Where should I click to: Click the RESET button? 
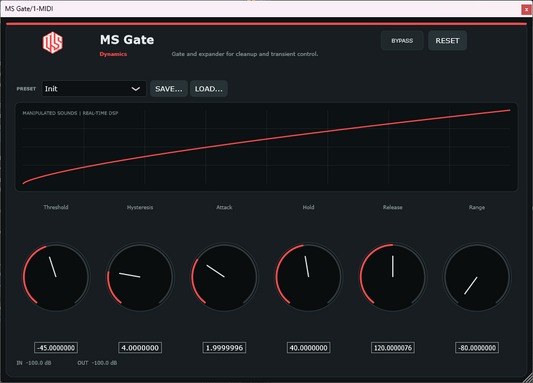pyautogui.click(x=447, y=40)
